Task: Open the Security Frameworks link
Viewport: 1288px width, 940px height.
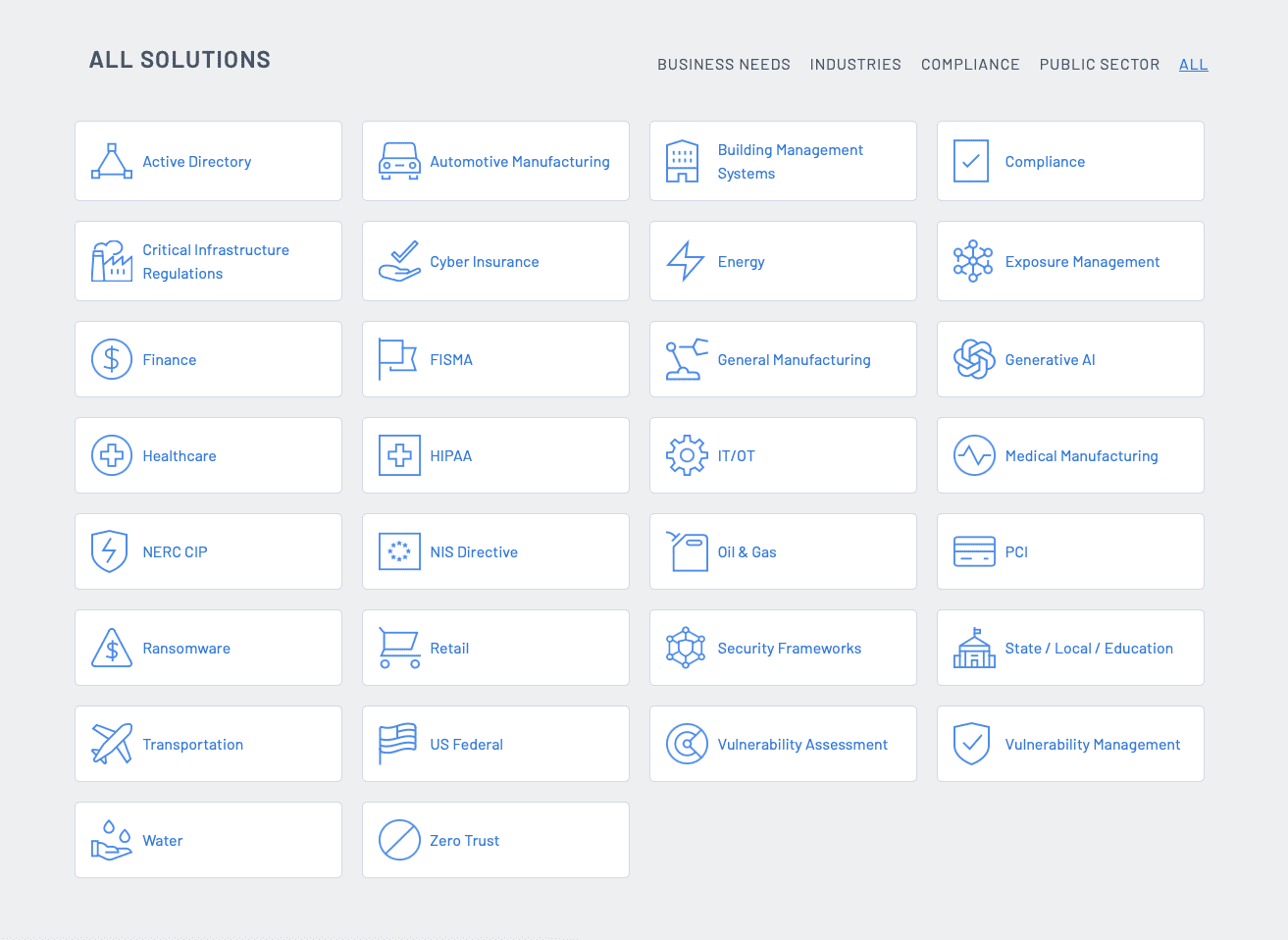Action: [789, 649]
